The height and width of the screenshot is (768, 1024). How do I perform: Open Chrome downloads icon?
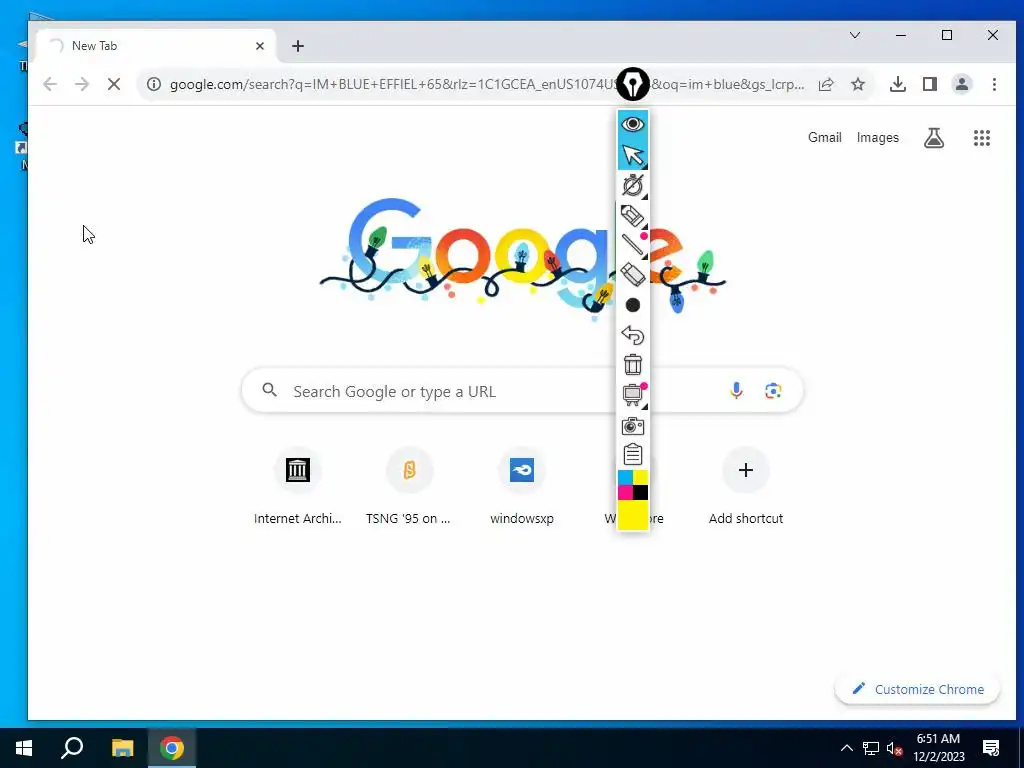pyautogui.click(x=898, y=84)
